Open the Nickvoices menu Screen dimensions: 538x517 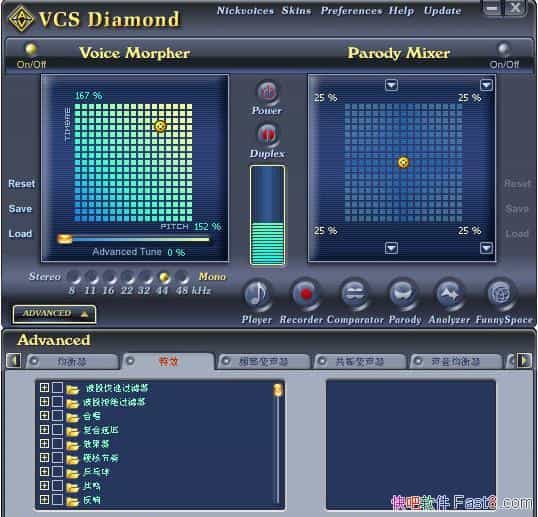[x=245, y=11]
